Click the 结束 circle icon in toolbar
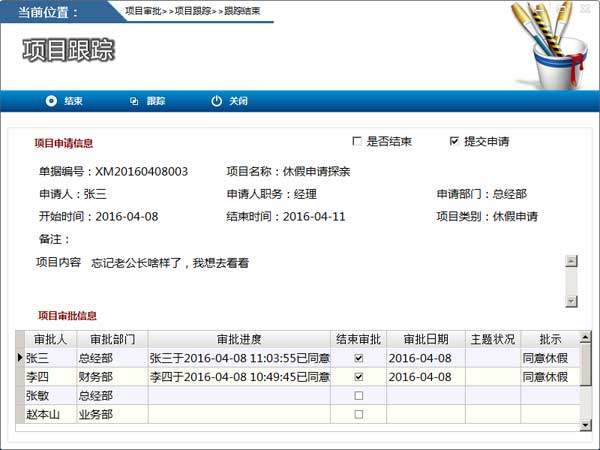600x450 pixels. click(x=51, y=101)
